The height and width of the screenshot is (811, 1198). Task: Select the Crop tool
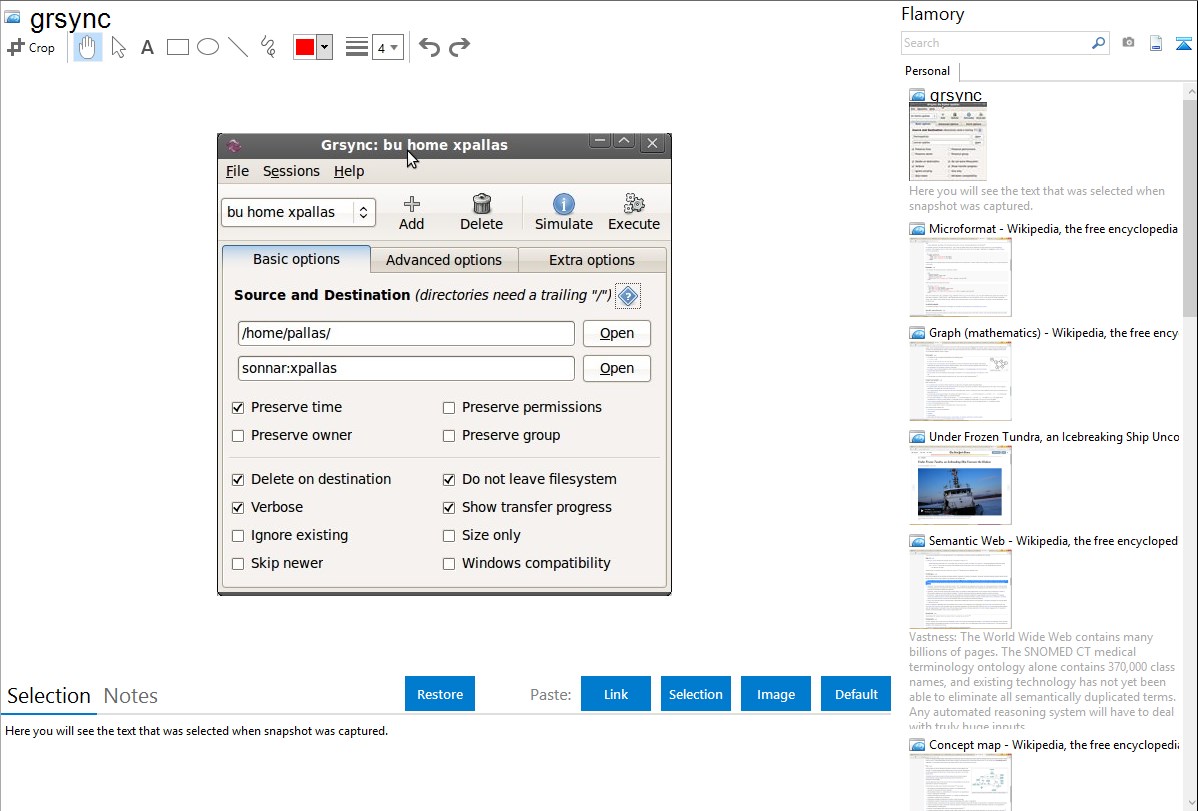pos(31,47)
